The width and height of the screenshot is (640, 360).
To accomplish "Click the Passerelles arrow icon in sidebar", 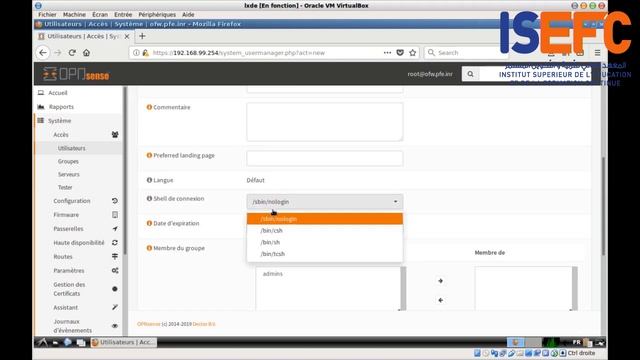I will point(115,229).
